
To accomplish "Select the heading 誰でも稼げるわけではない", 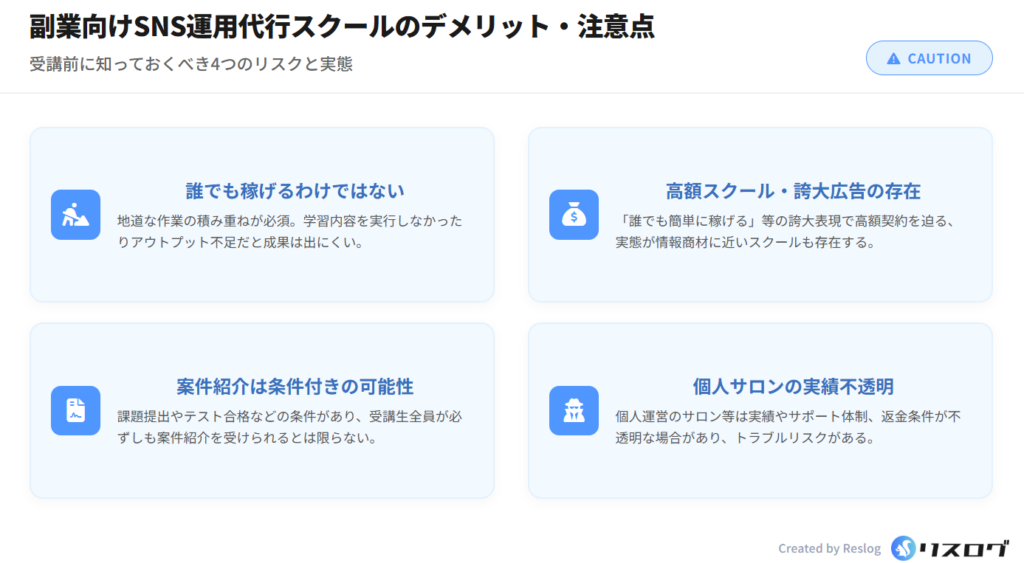I will (295, 190).
